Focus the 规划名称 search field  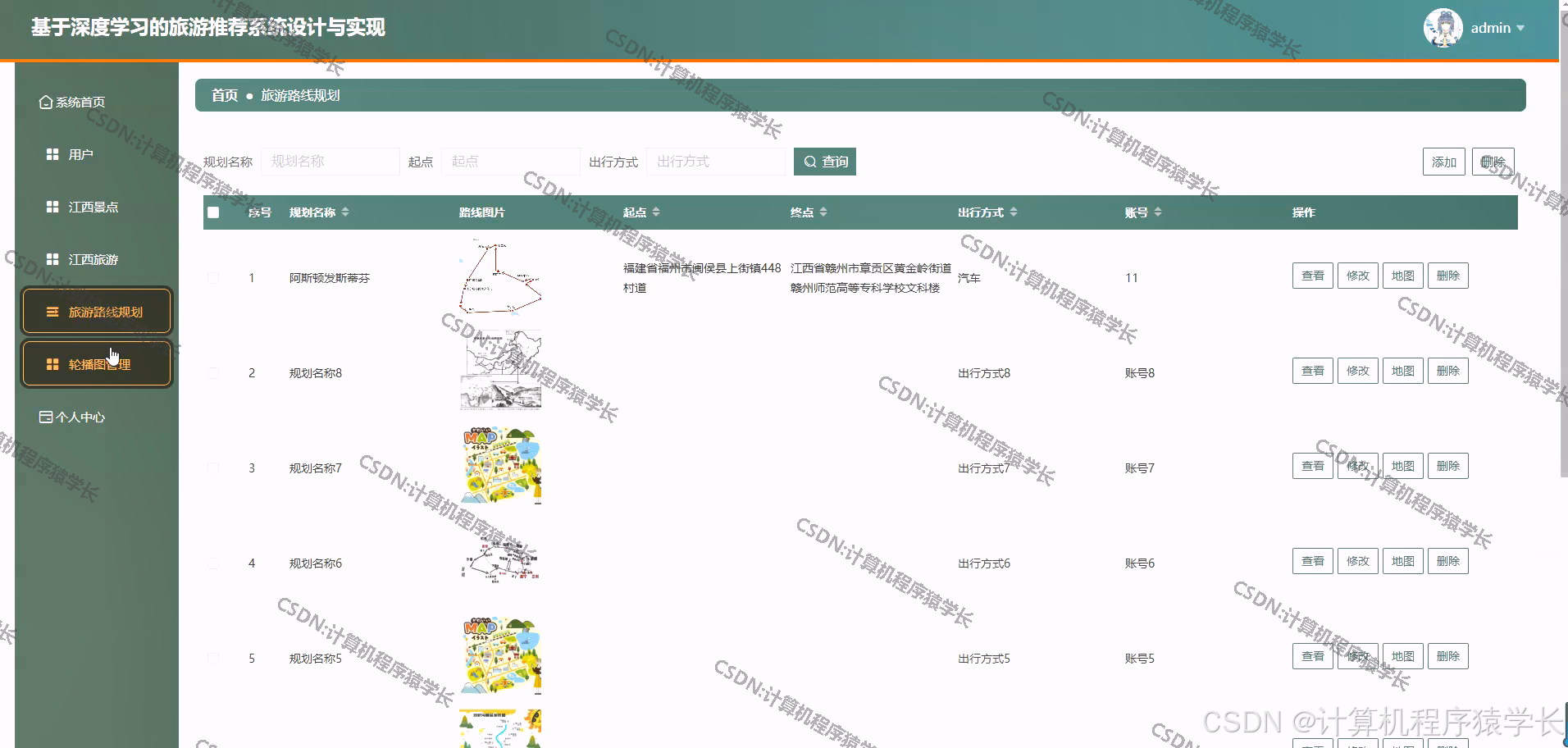pyautogui.click(x=330, y=162)
